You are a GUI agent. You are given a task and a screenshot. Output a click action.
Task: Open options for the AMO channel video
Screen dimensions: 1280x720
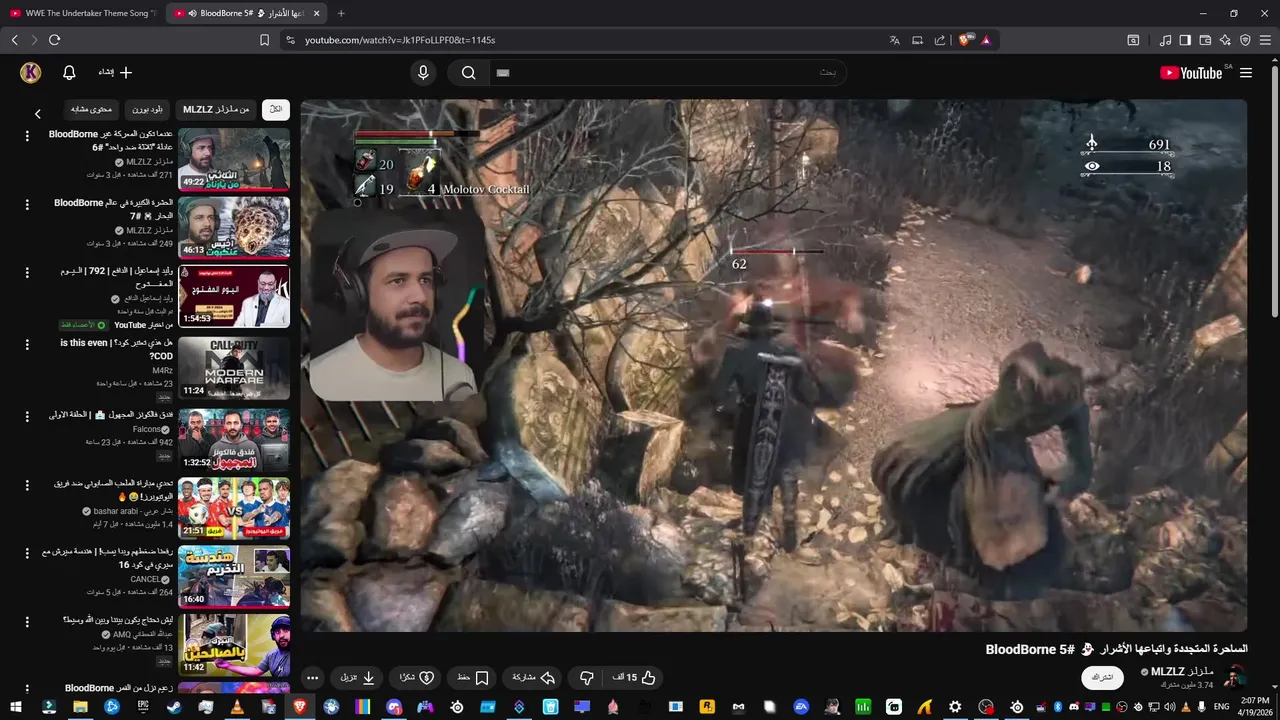click(x=27, y=621)
